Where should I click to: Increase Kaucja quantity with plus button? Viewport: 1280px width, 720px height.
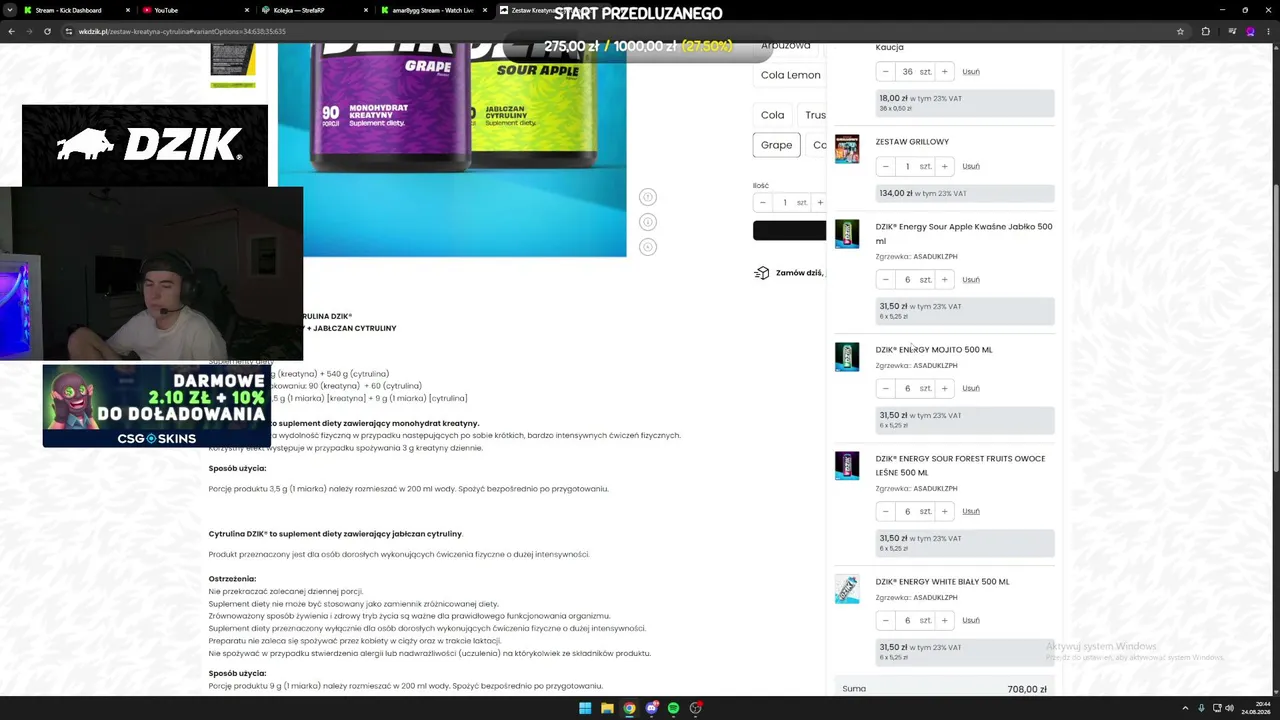(944, 72)
